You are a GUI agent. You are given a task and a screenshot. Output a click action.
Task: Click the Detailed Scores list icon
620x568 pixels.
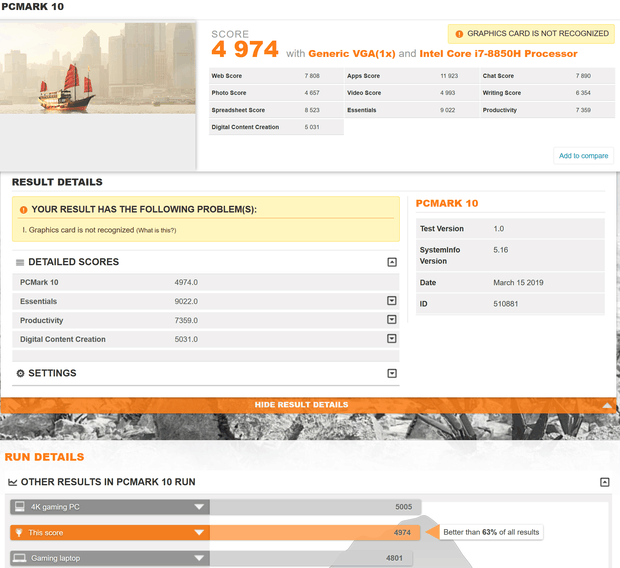(20, 262)
